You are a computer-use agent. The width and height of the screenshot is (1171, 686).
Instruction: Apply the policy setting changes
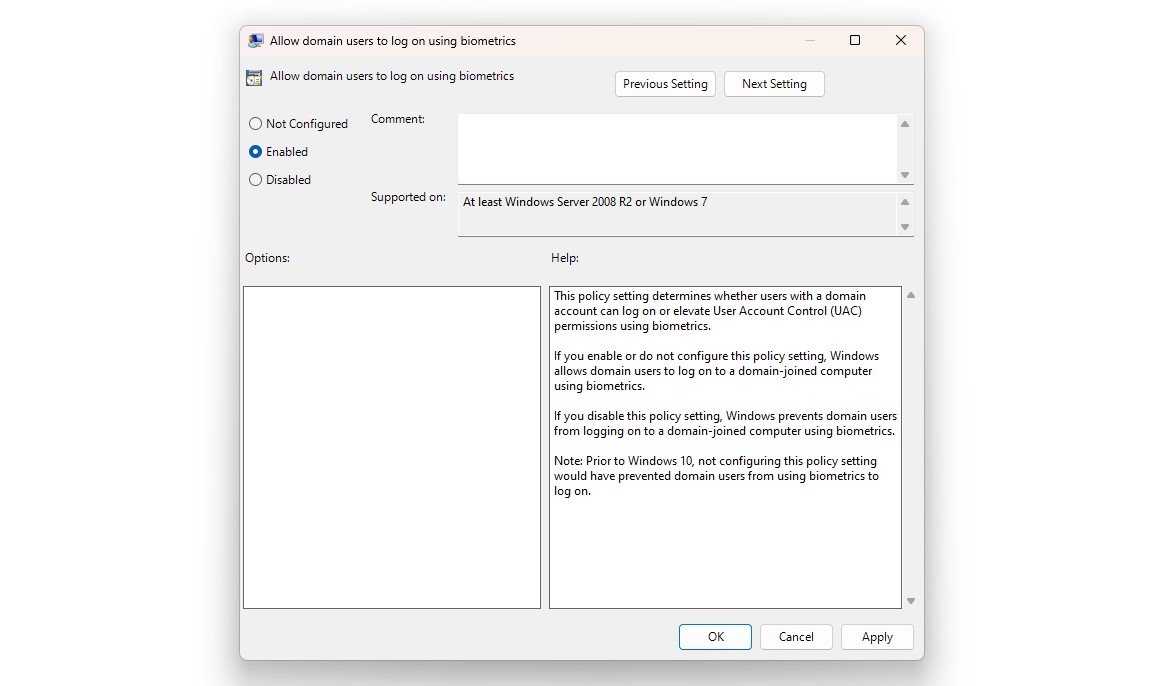click(x=877, y=637)
